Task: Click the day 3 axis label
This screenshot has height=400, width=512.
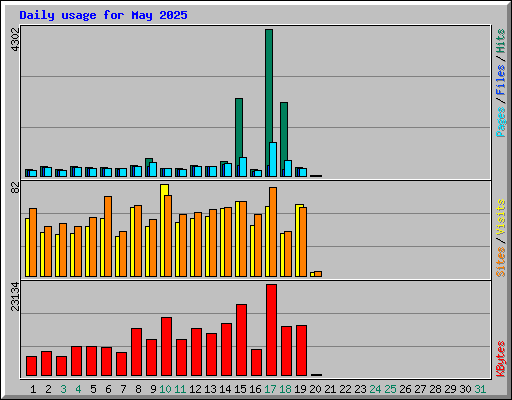Action: pos(63,389)
